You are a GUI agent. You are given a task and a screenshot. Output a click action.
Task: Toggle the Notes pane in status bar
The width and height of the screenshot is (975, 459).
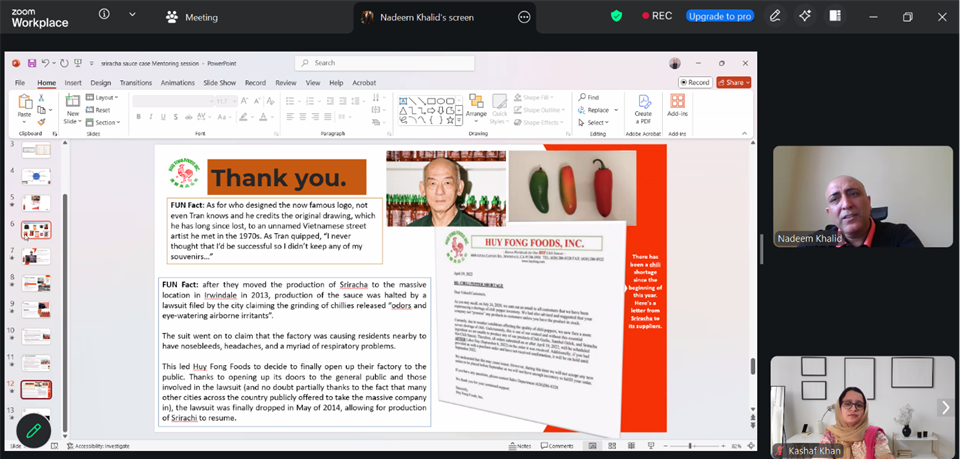(x=520, y=446)
